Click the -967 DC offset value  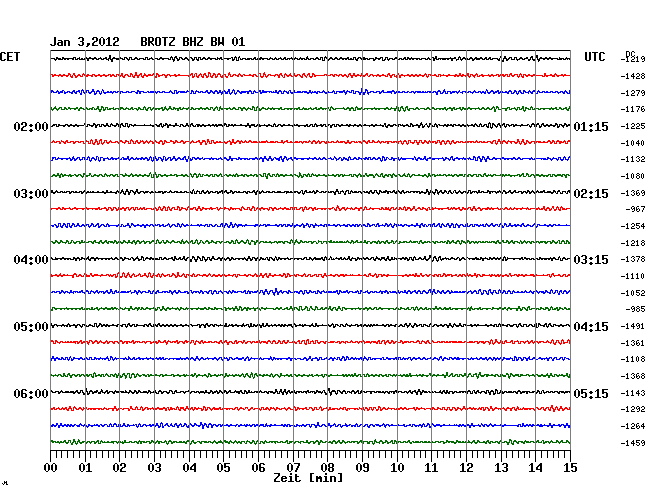pos(634,209)
